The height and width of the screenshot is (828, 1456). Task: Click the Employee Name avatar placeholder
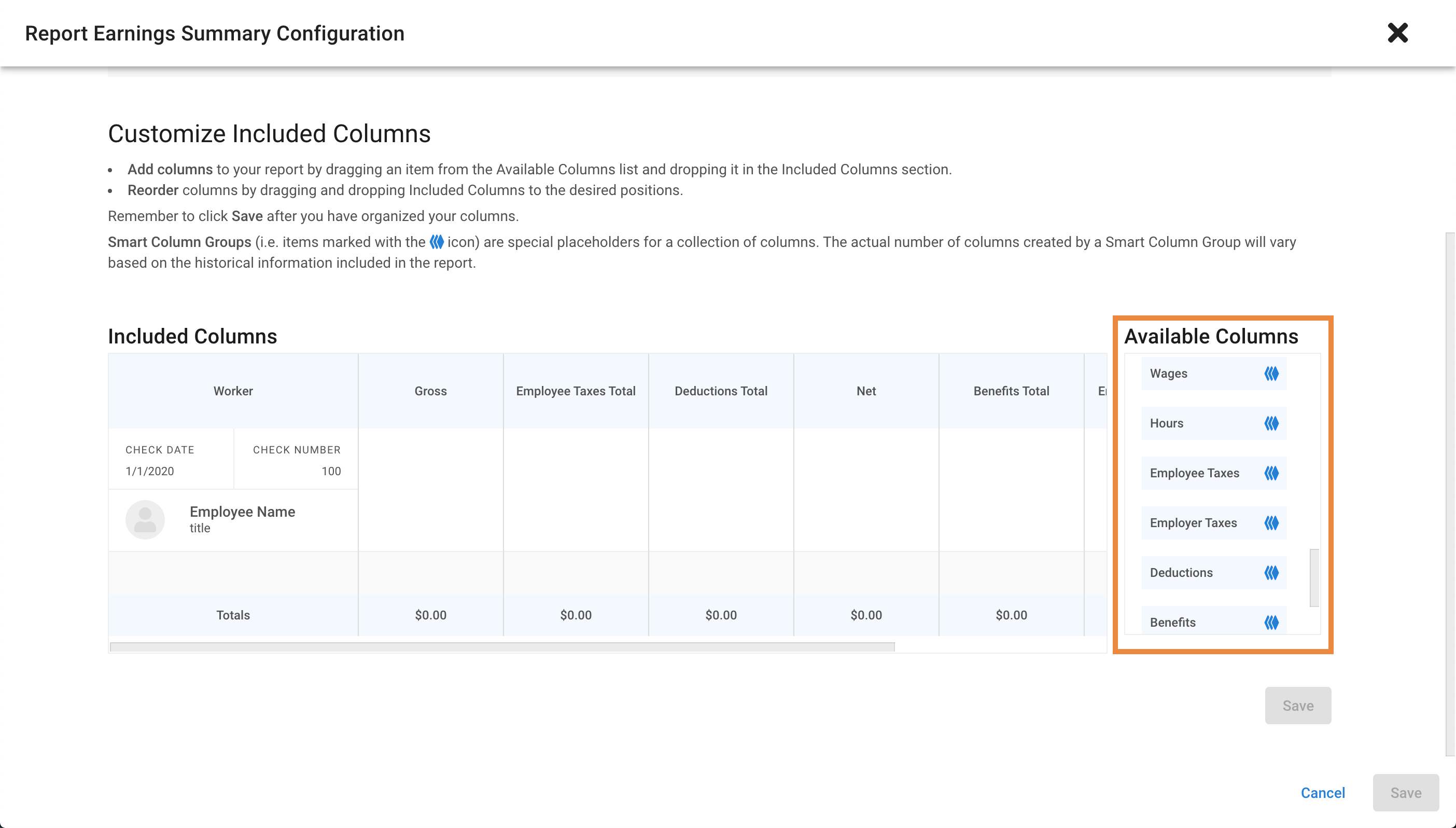[x=145, y=519]
